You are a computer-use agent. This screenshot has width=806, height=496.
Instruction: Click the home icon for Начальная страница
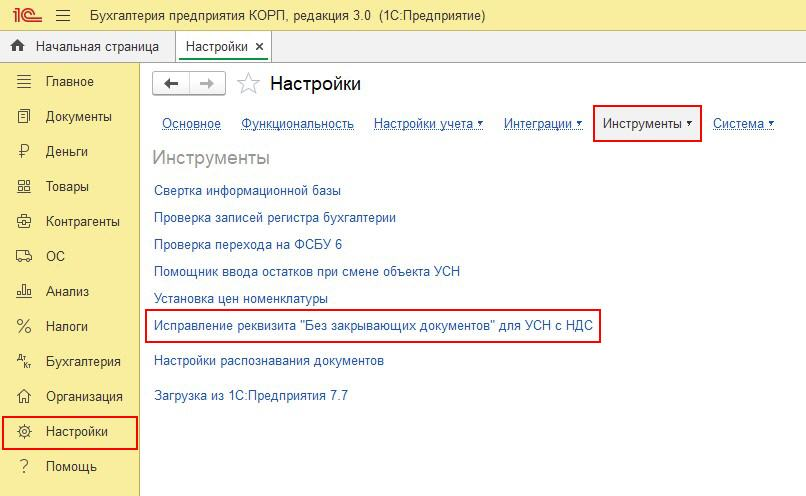tap(17, 46)
